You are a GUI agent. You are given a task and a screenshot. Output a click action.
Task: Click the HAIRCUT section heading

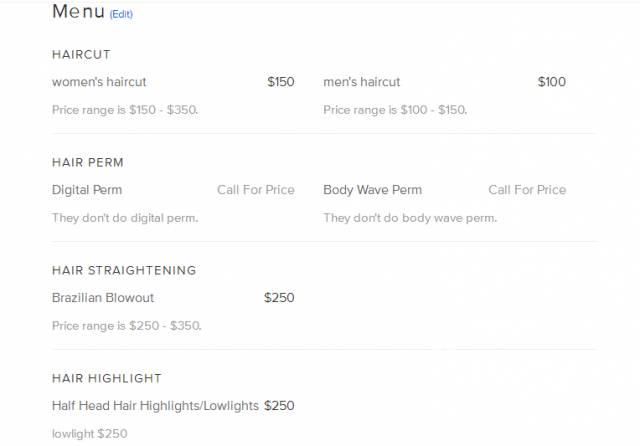[x=81, y=54]
